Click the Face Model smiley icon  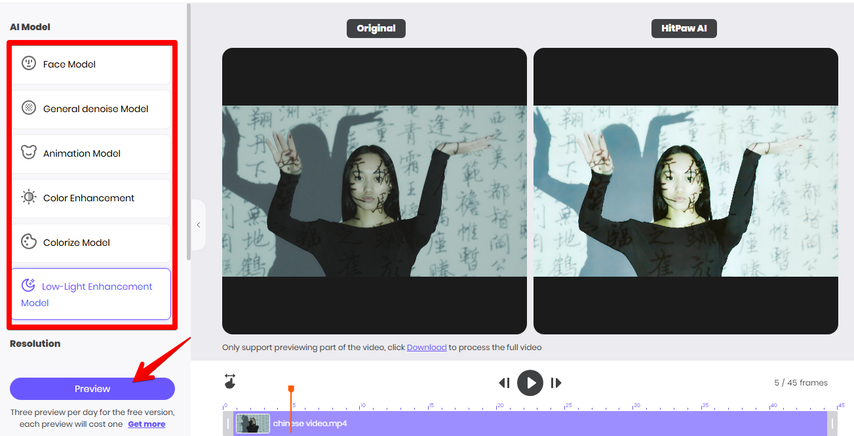click(x=28, y=63)
